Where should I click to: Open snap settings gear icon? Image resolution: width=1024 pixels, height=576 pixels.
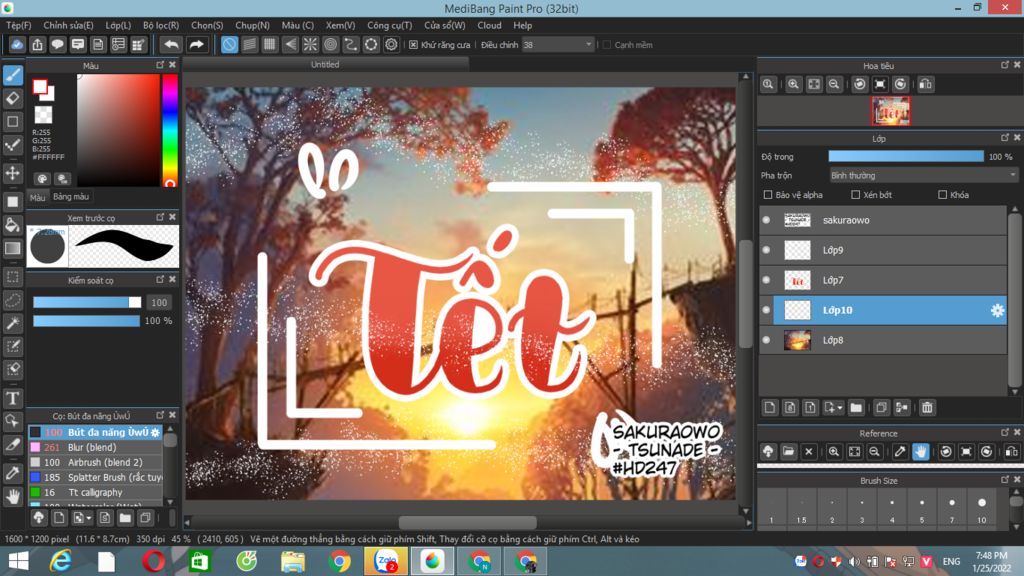[x=391, y=44]
